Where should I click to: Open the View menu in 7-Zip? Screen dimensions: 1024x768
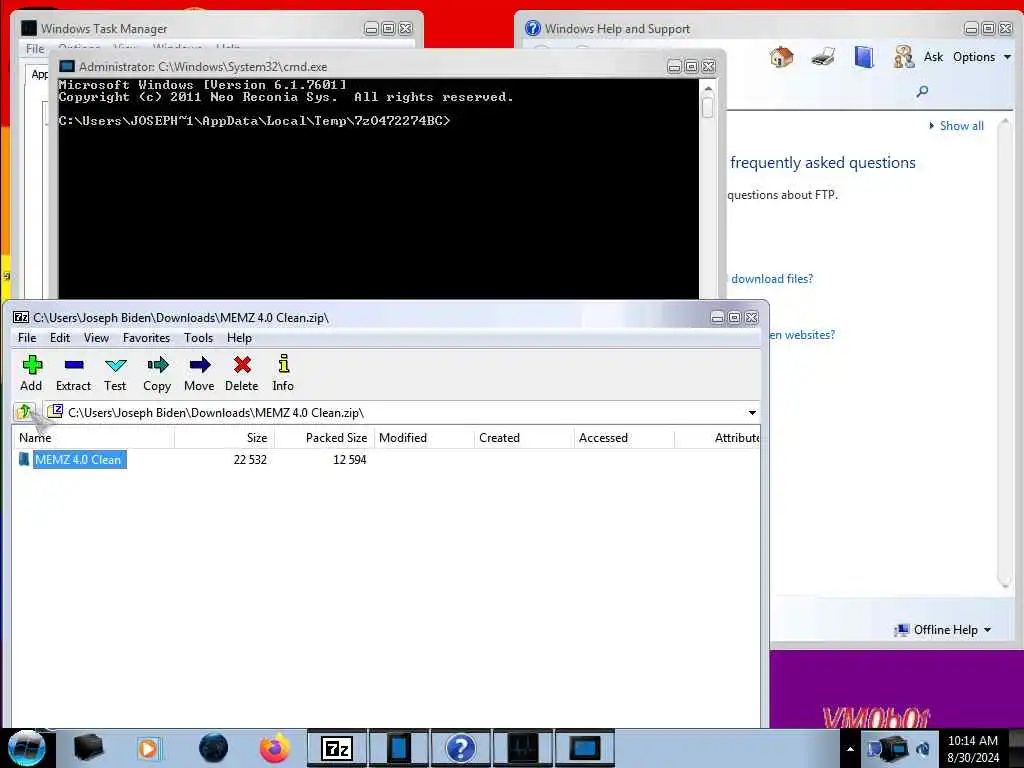click(96, 338)
